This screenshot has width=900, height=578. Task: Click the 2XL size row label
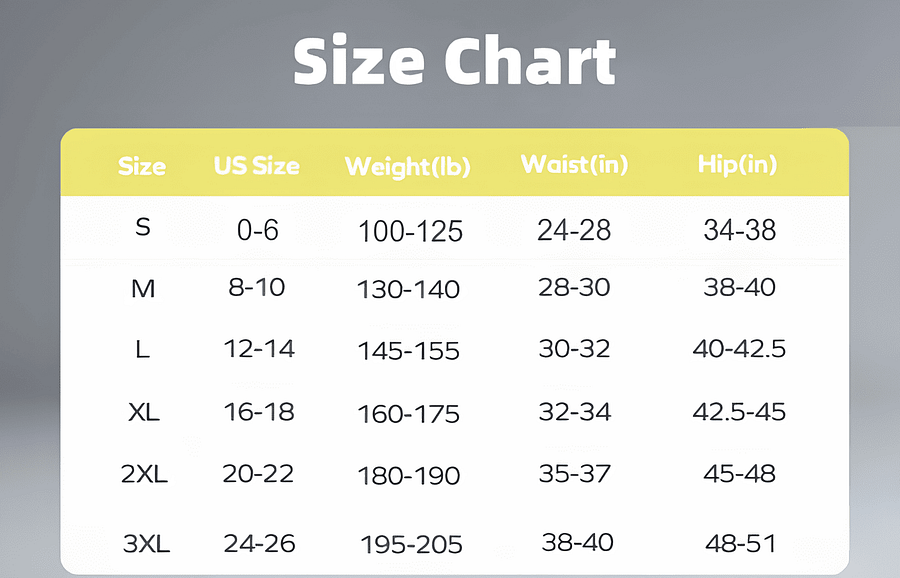[x=144, y=474]
